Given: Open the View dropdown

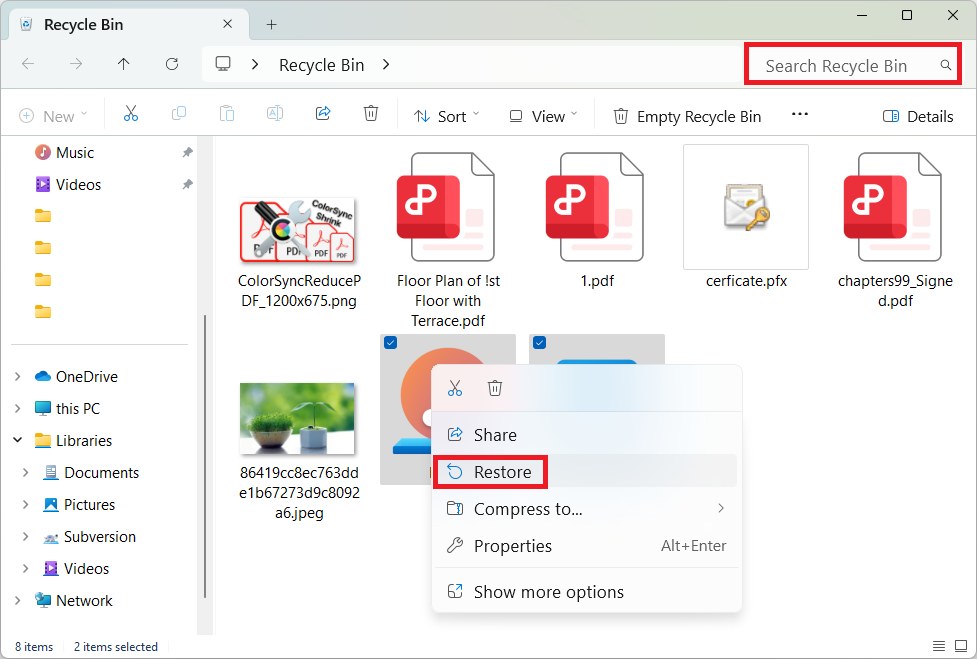Looking at the screenshot, I should click(x=542, y=116).
